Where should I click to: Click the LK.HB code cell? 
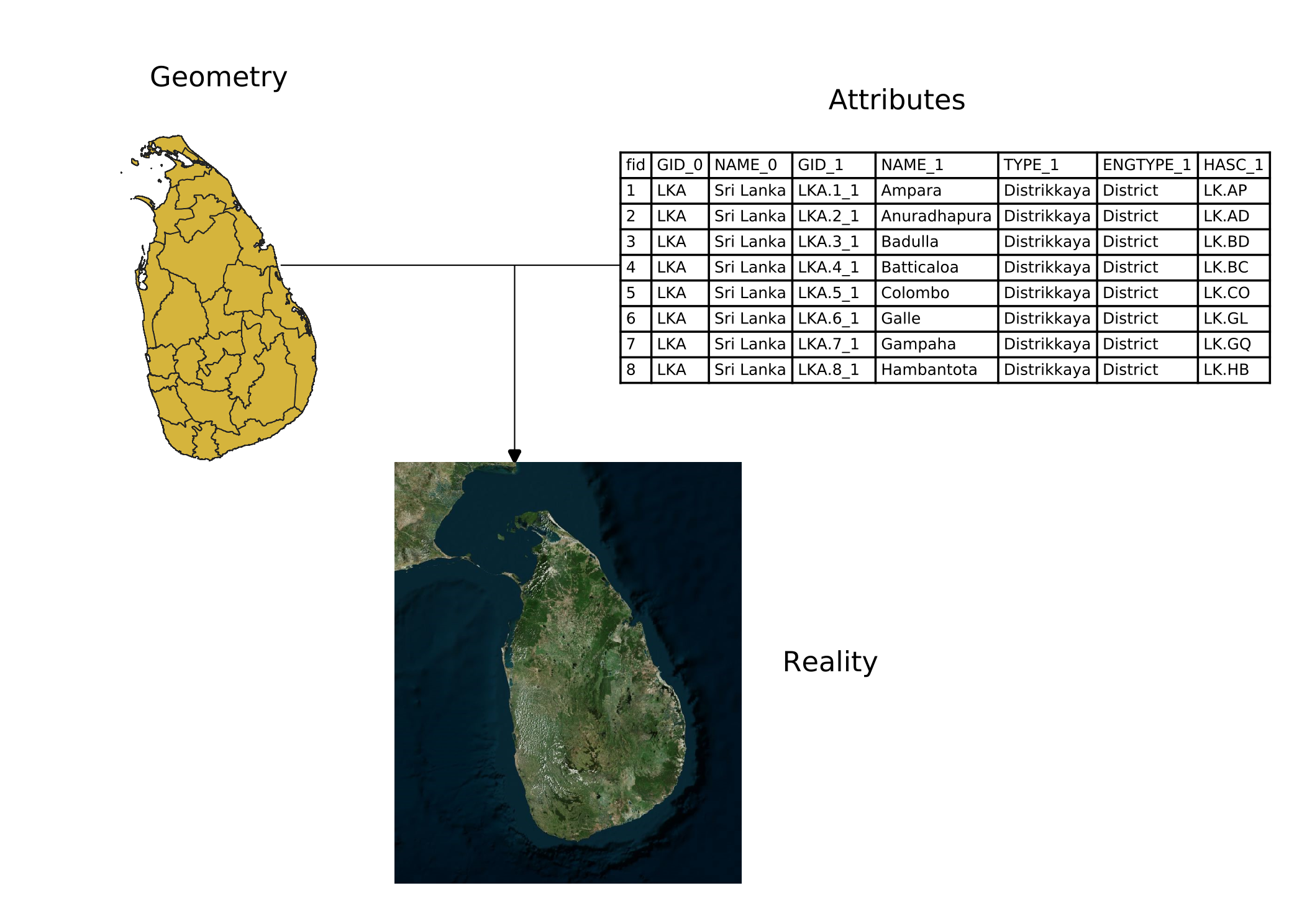pyautogui.click(x=1234, y=370)
